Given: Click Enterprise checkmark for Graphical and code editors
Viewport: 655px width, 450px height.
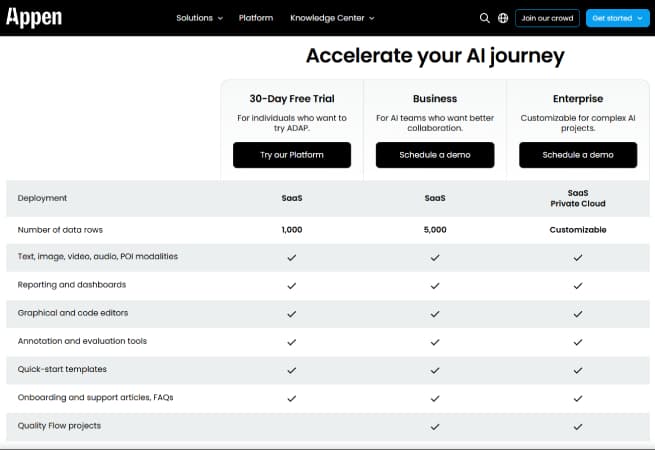Looking at the screenshot, I should point(578,313).
